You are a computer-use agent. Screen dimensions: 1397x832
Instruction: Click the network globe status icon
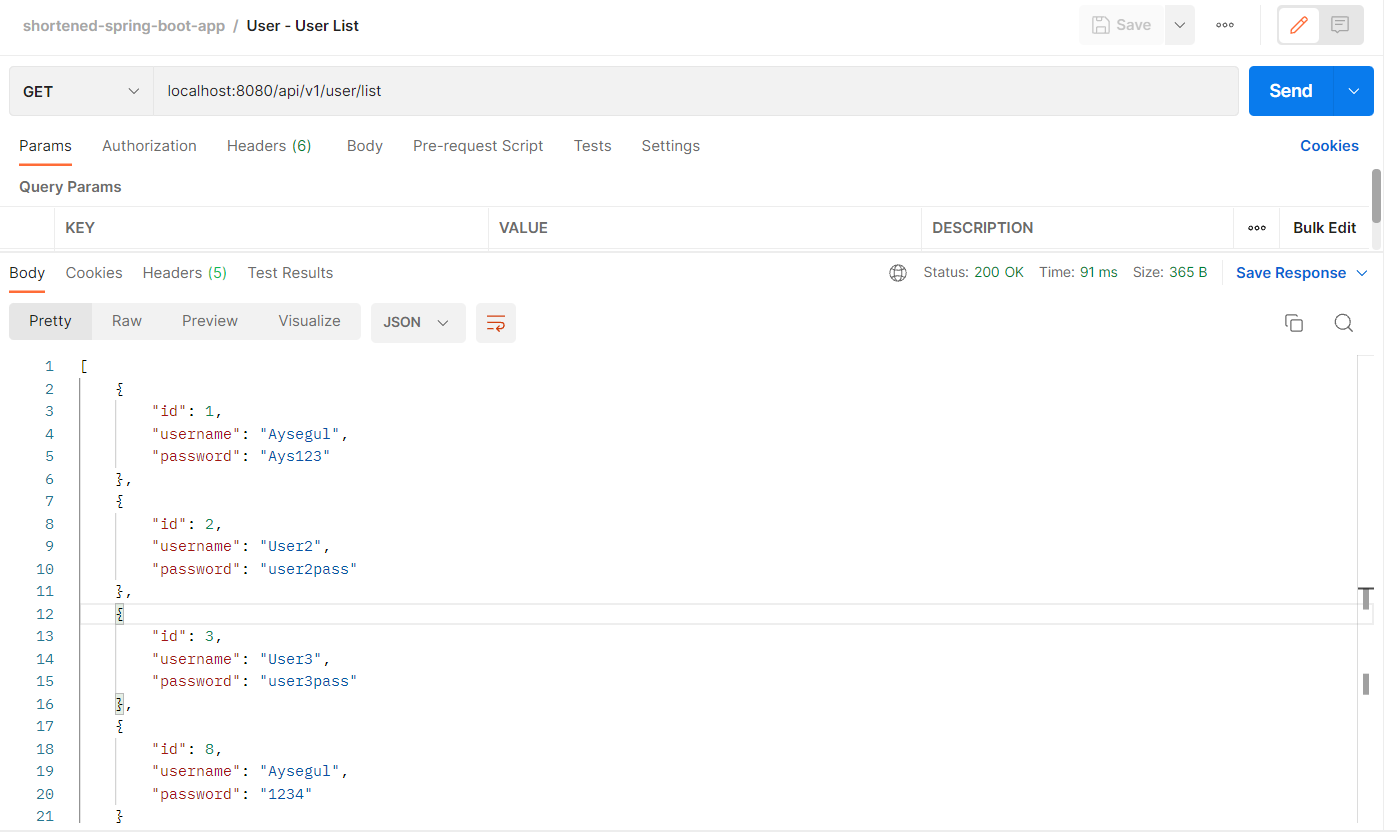[897, 272]
